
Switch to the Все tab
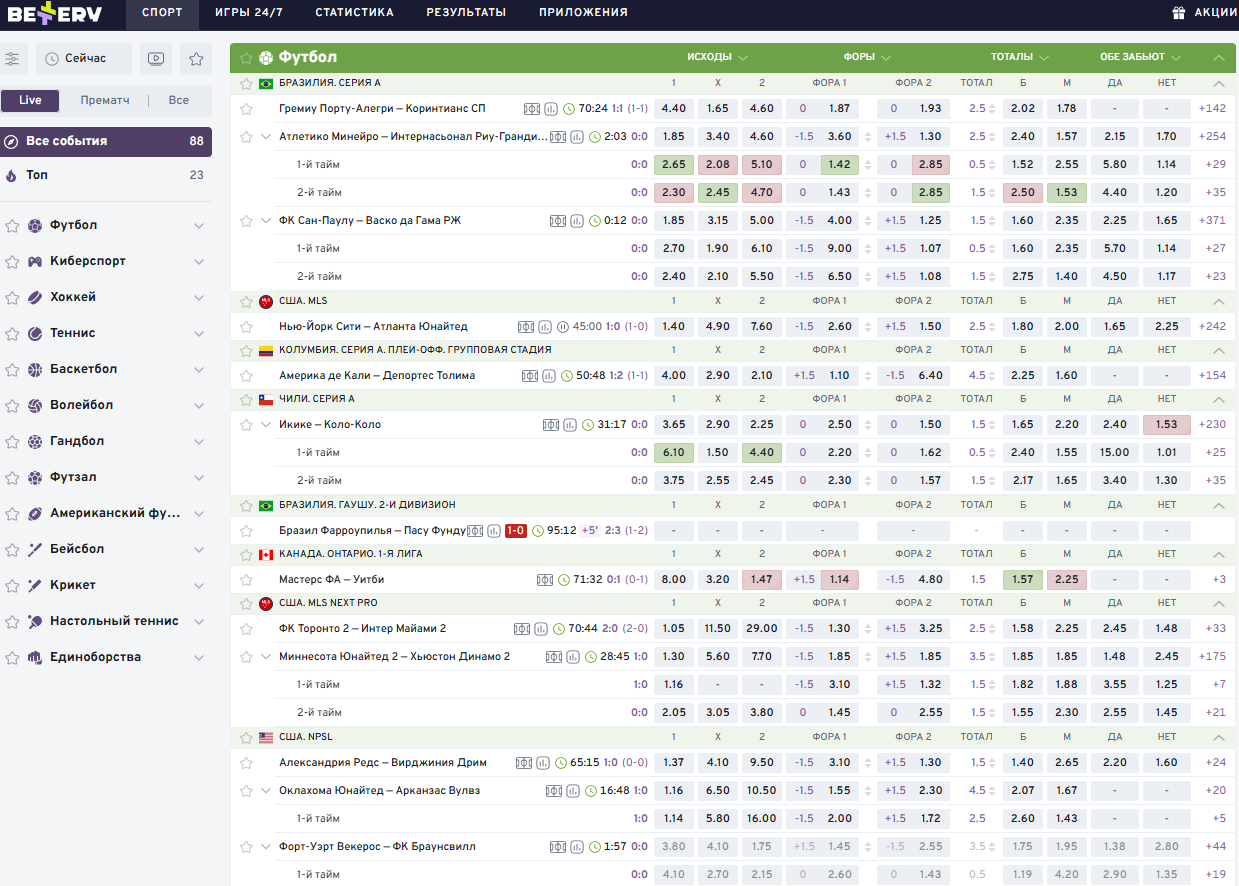(x=179, y=100)
